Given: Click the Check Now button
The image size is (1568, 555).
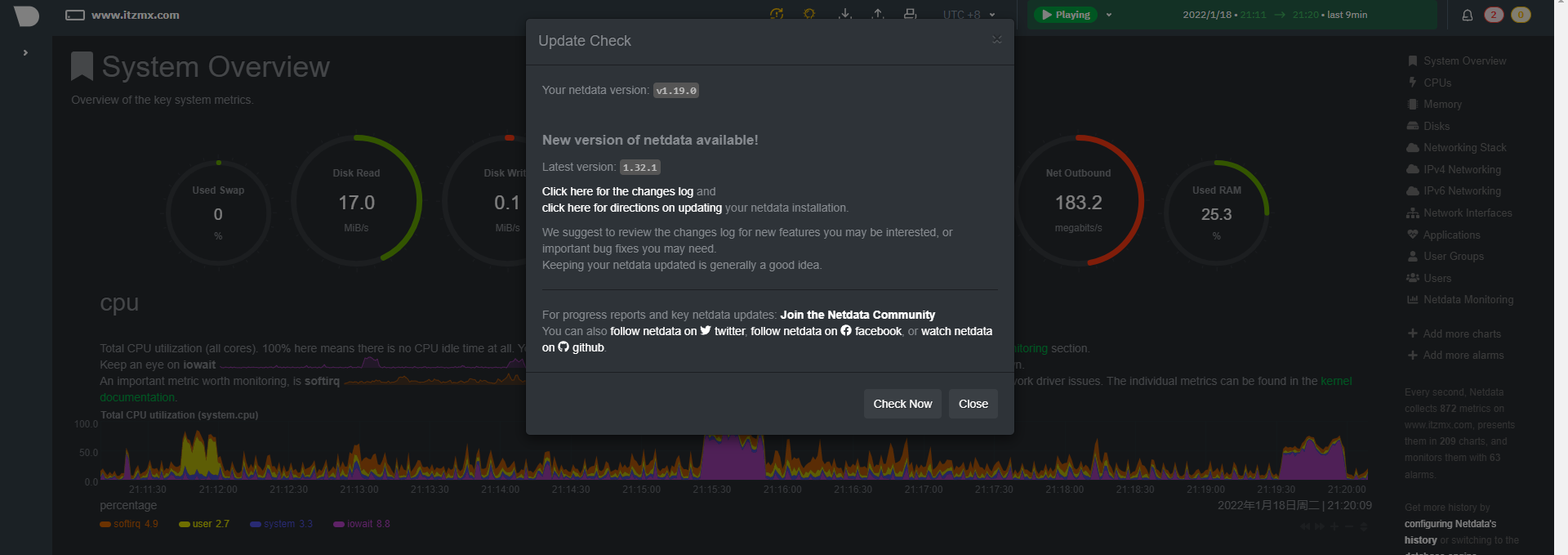Looking at the screenshot, I should click(x=902, y=404).
